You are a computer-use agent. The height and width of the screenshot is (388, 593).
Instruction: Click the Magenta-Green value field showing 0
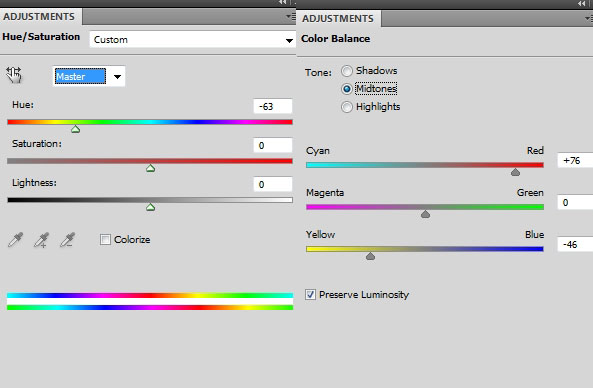coord(575,202)
